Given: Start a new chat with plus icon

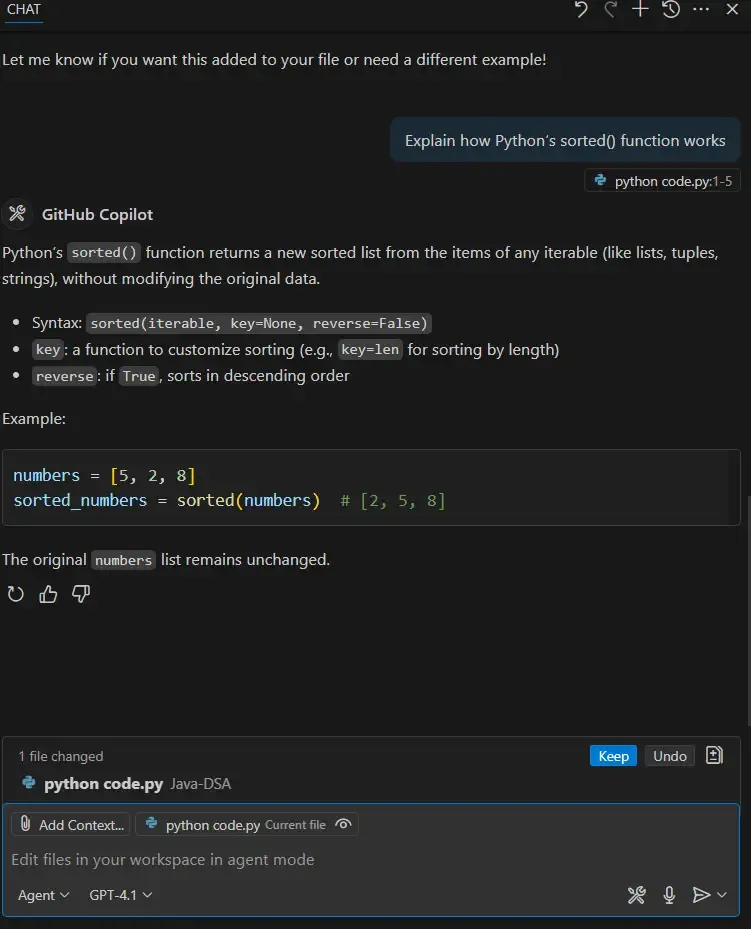Looking at the screenshot, I should click(x=640, y=9).
